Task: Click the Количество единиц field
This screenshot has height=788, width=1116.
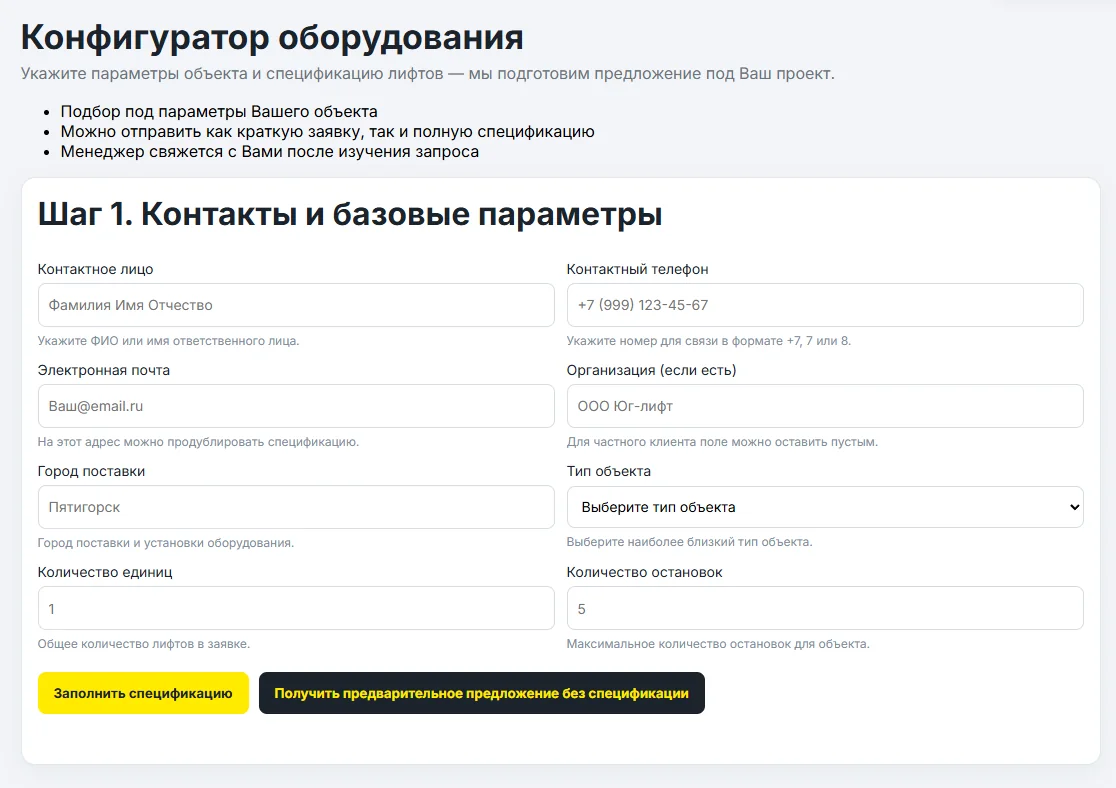Action: tap(296, 609)
